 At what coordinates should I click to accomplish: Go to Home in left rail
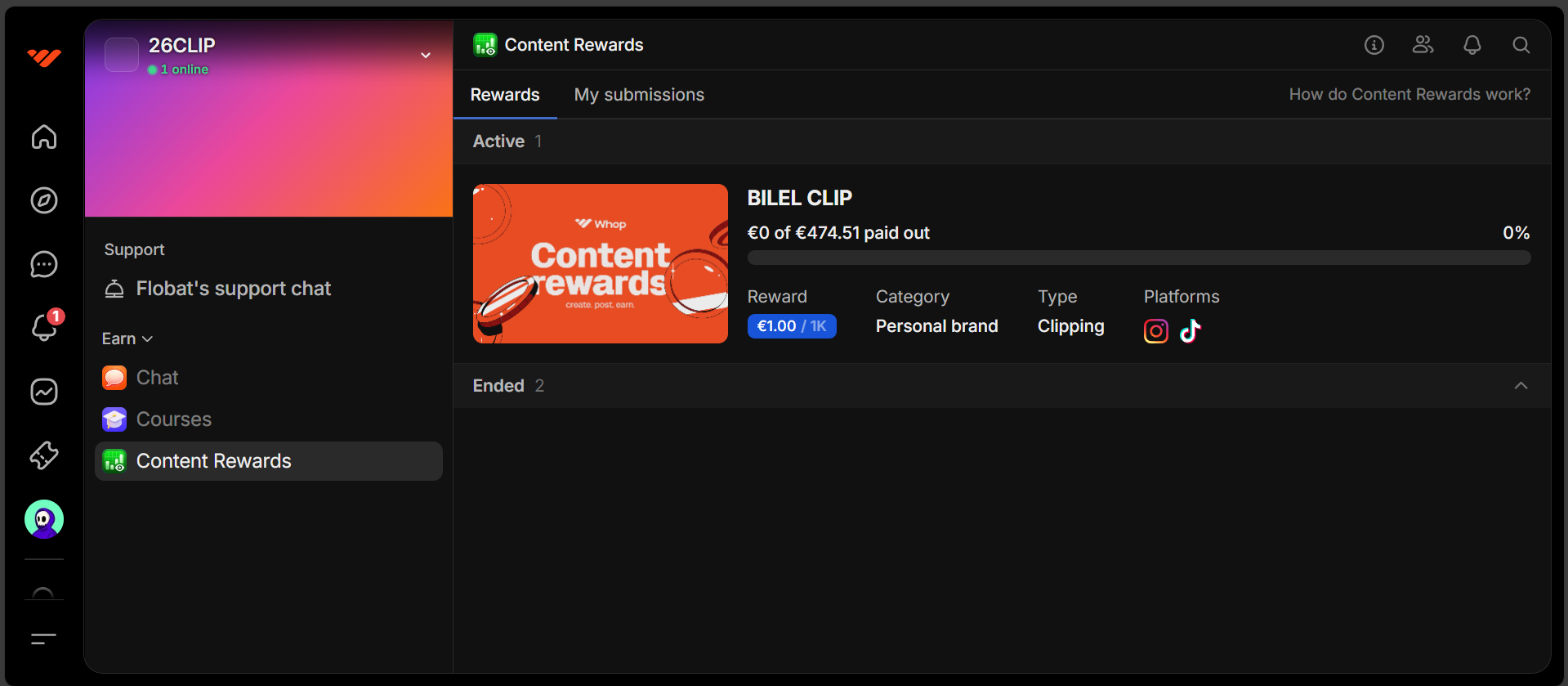[44, 137]
